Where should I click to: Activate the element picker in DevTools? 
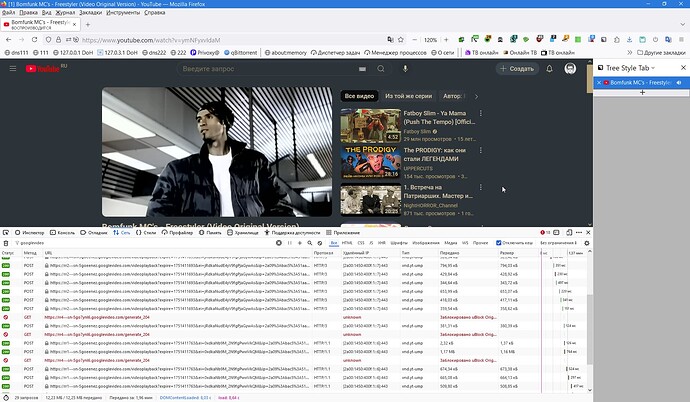[x=6, y=232]
